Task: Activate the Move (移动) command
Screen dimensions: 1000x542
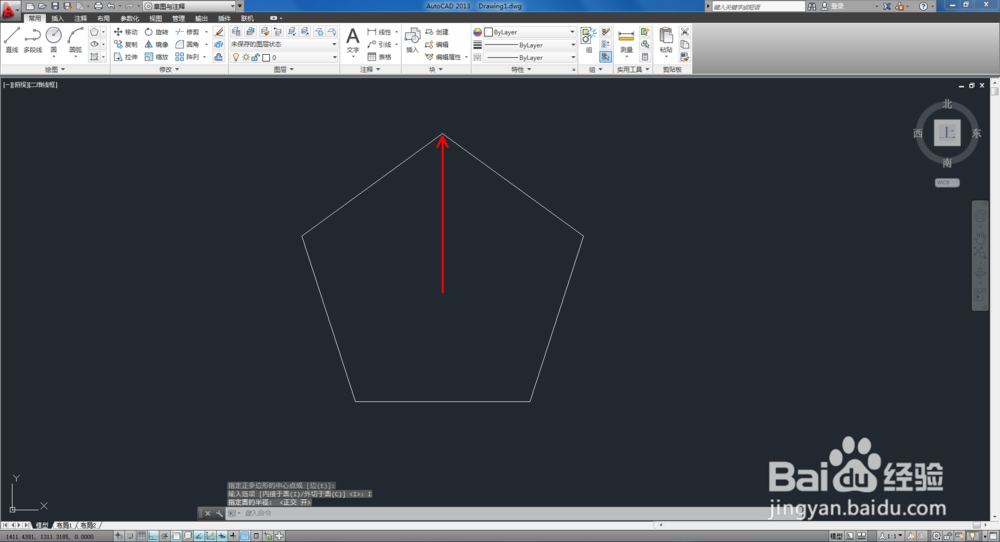Action: click(126, 32)
